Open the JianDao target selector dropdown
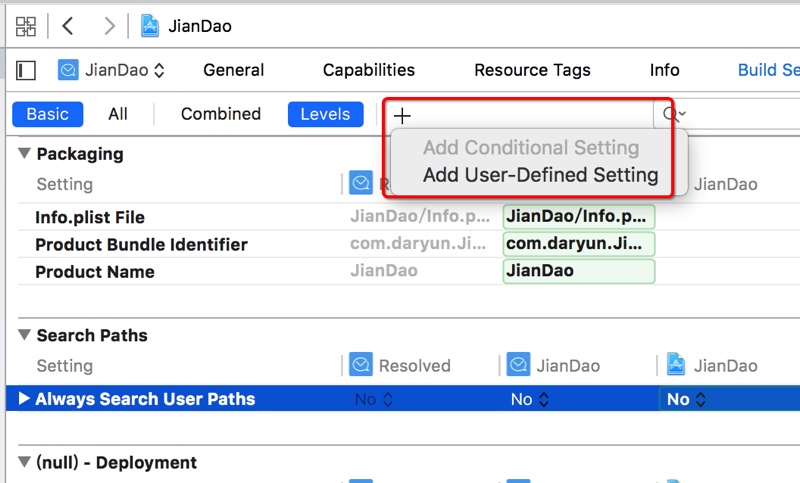Screen dimensions: 800x483 (111, 70)
